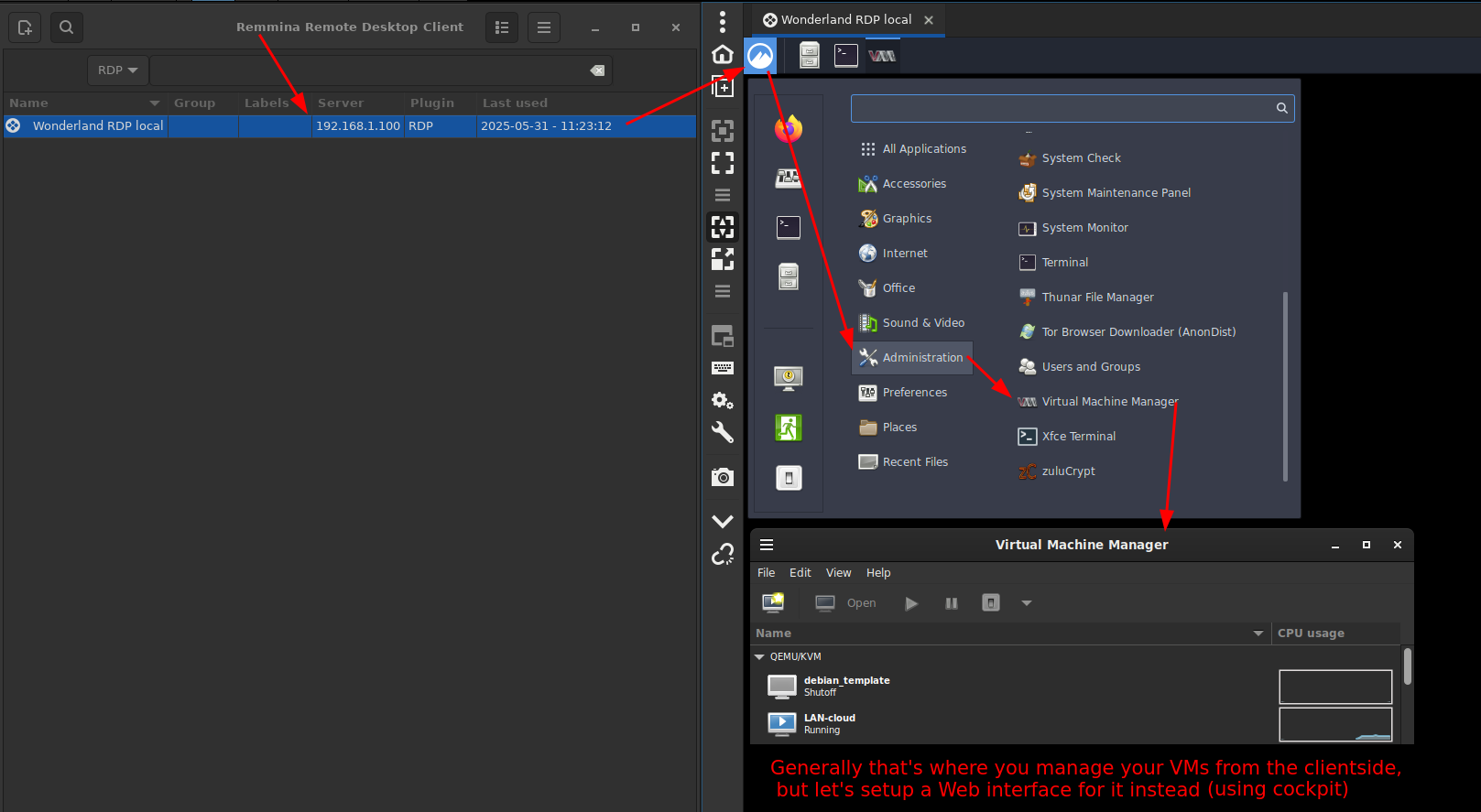Open the three-dot connection menu in sidebar

point(723,21)
